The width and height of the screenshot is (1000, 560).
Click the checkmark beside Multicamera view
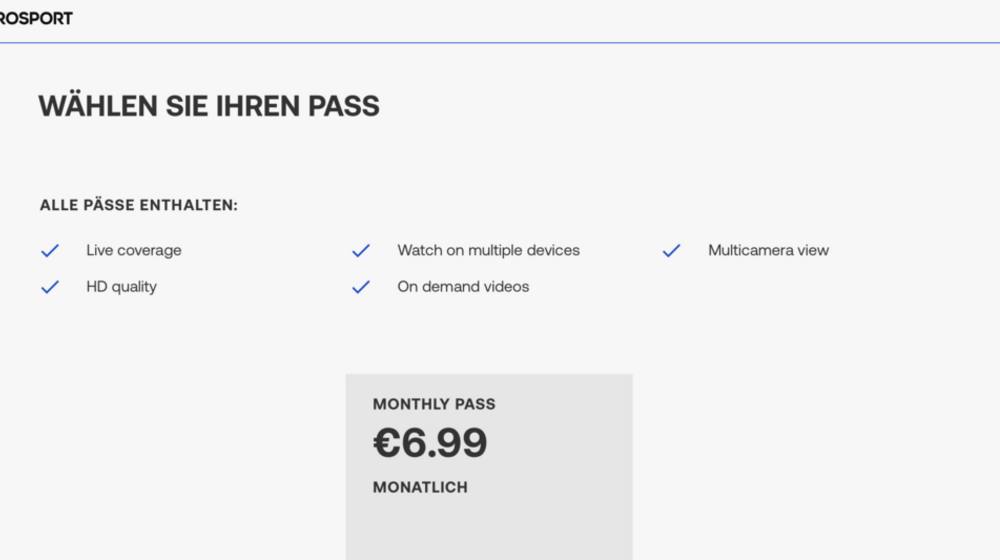[672, 251]
